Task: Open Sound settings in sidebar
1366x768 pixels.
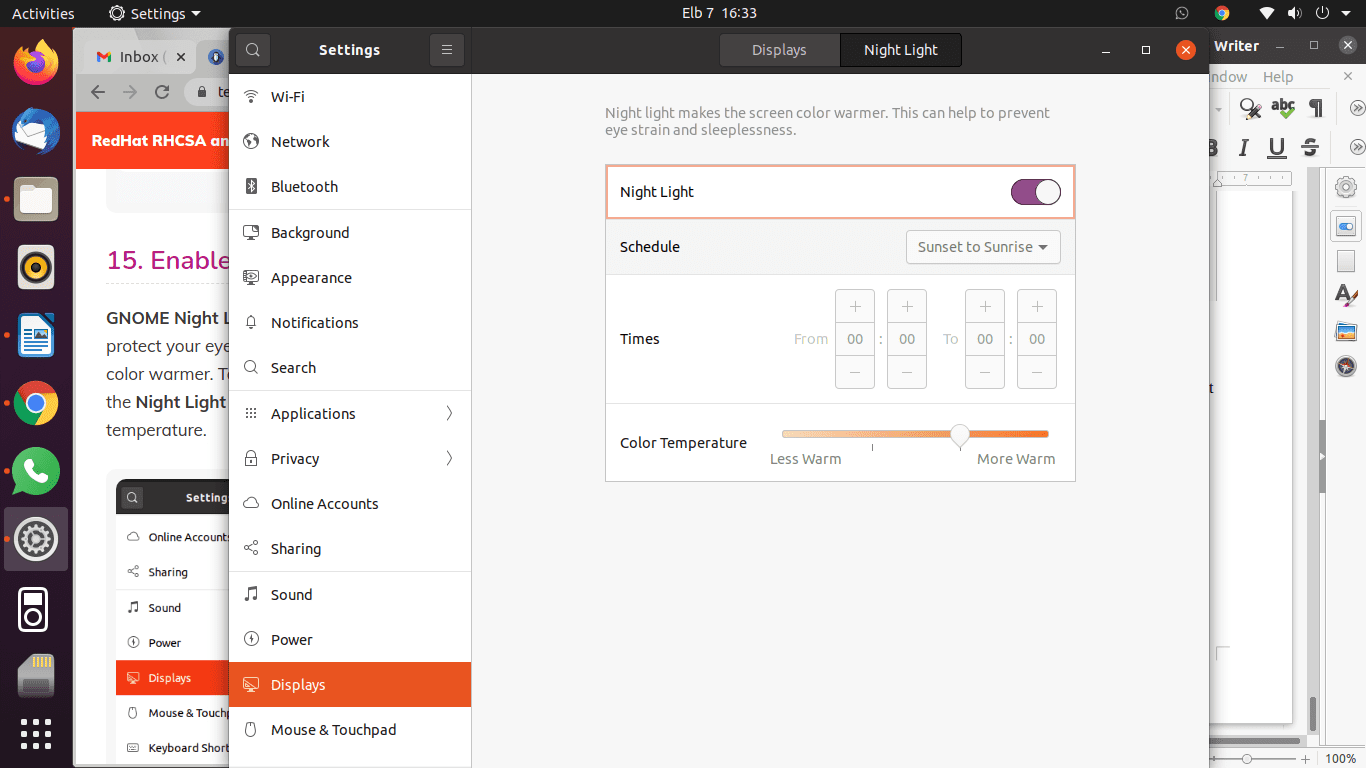Action: click(x=350, y=595)
